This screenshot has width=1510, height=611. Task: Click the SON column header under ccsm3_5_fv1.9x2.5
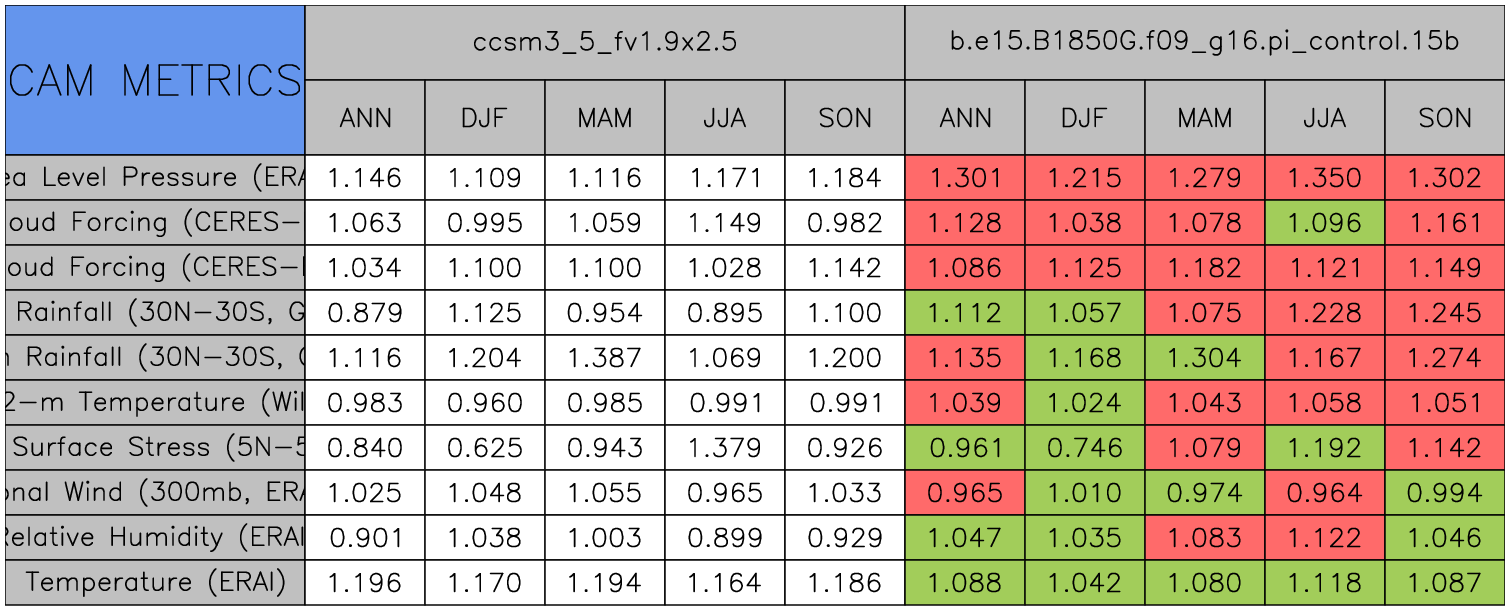845,118
